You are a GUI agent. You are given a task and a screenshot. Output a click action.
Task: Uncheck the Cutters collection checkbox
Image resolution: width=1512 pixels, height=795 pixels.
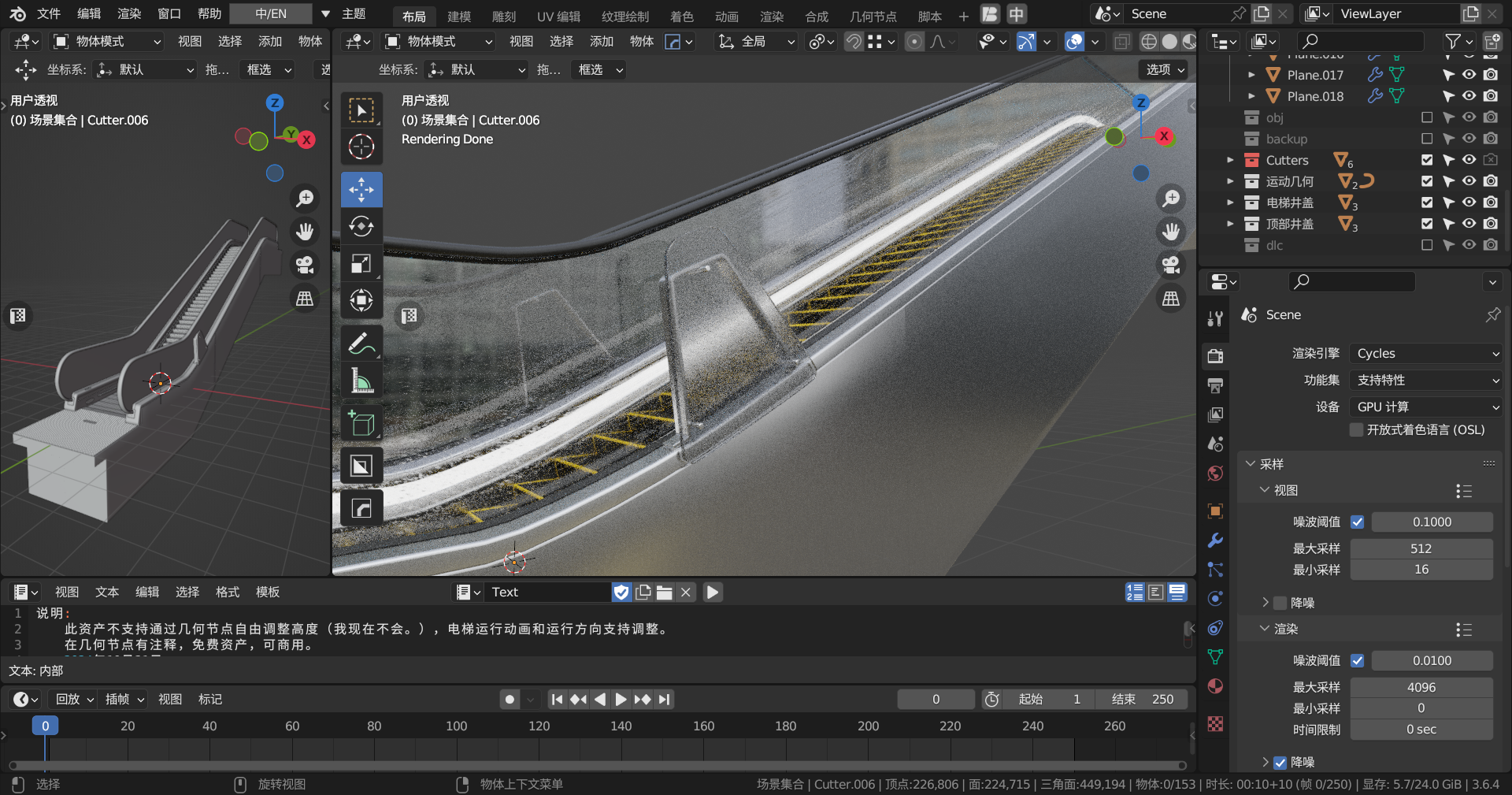(x=1427, y=160)
